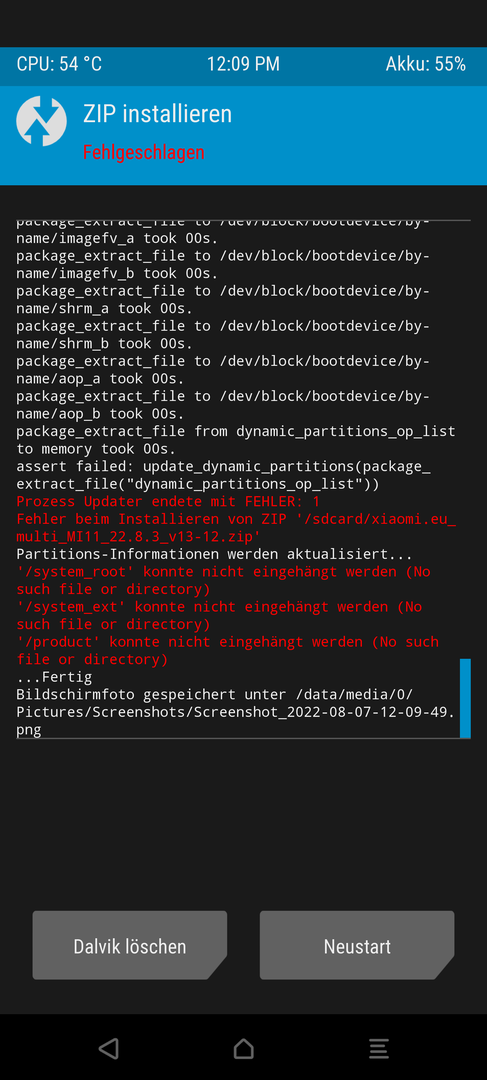The image size is (487, 1080).
Task: Tap the Dalvik löschen button
Action: point(129,945)
